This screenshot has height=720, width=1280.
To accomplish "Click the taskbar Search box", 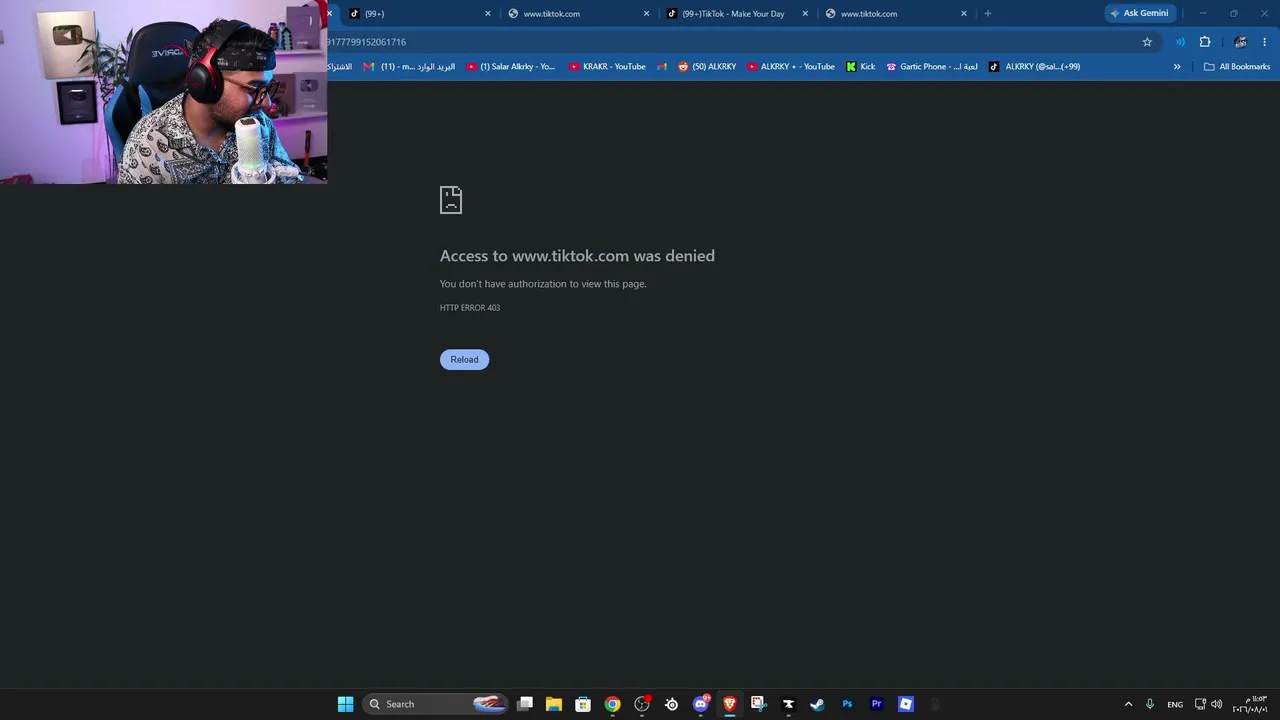I will (434, 704).
